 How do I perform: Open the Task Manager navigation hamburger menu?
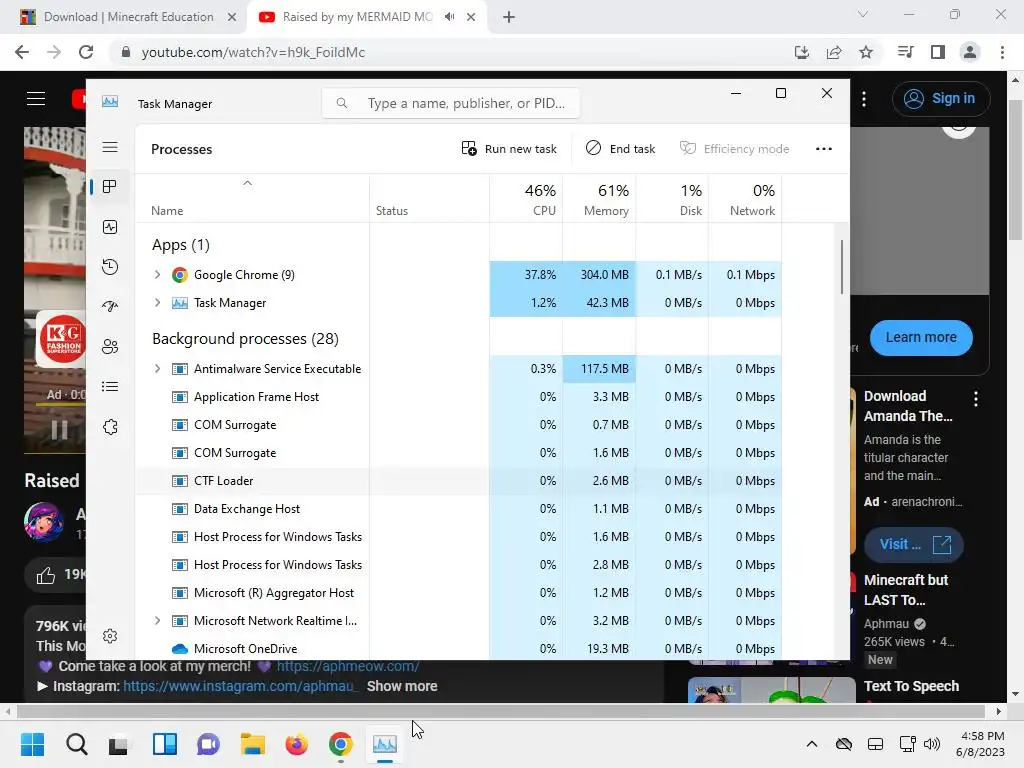[110, 148]
